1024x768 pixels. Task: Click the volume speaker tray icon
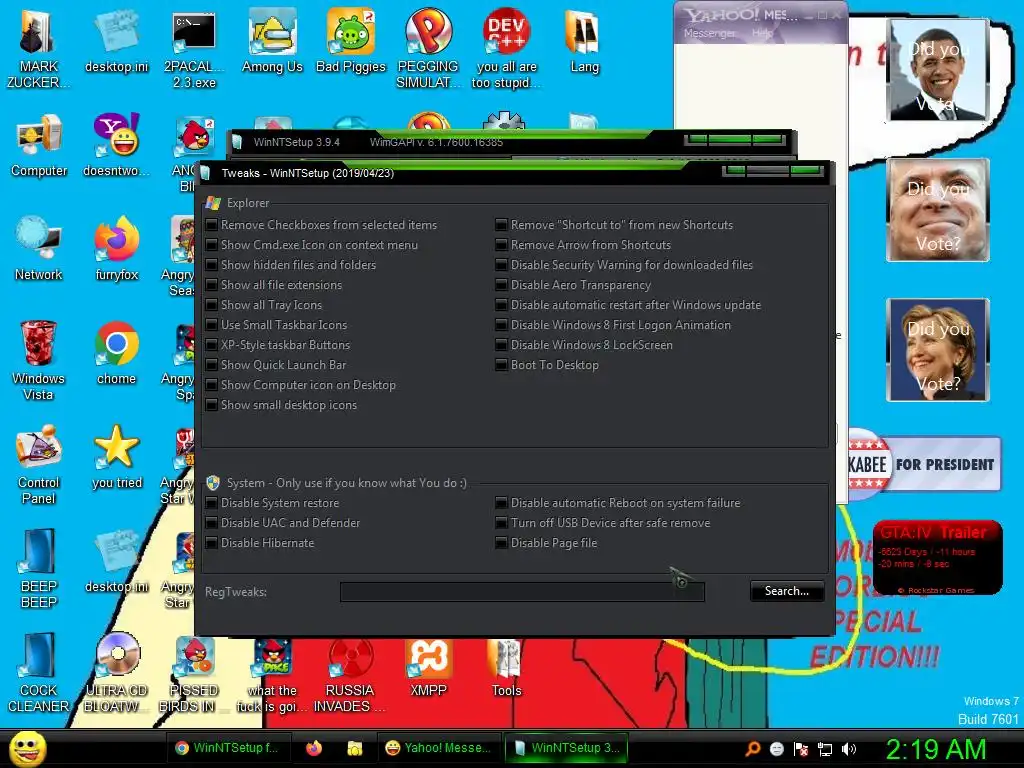coord(849,749)
